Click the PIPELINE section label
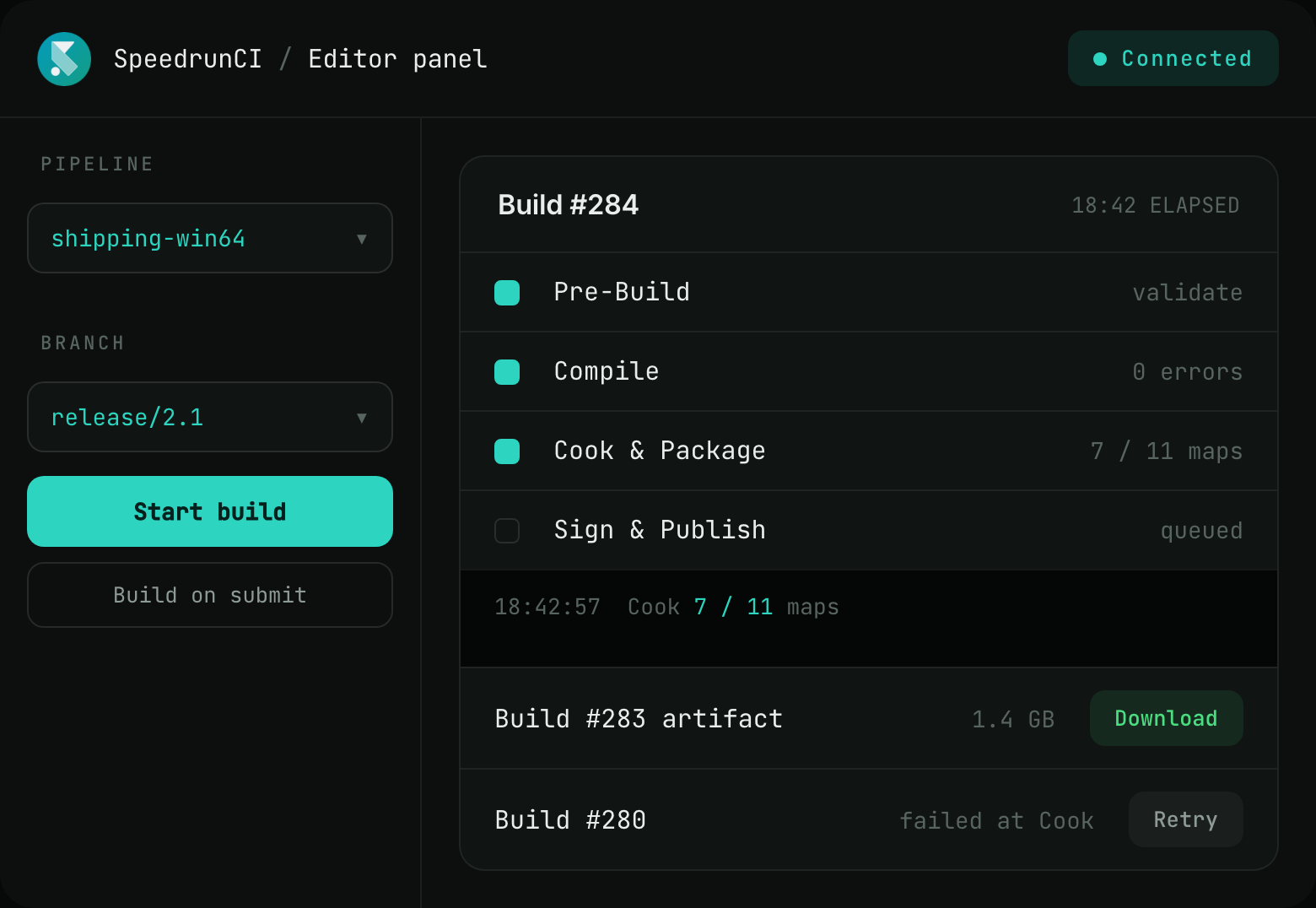Screen dimensions: 1316x908 point(97,164)
